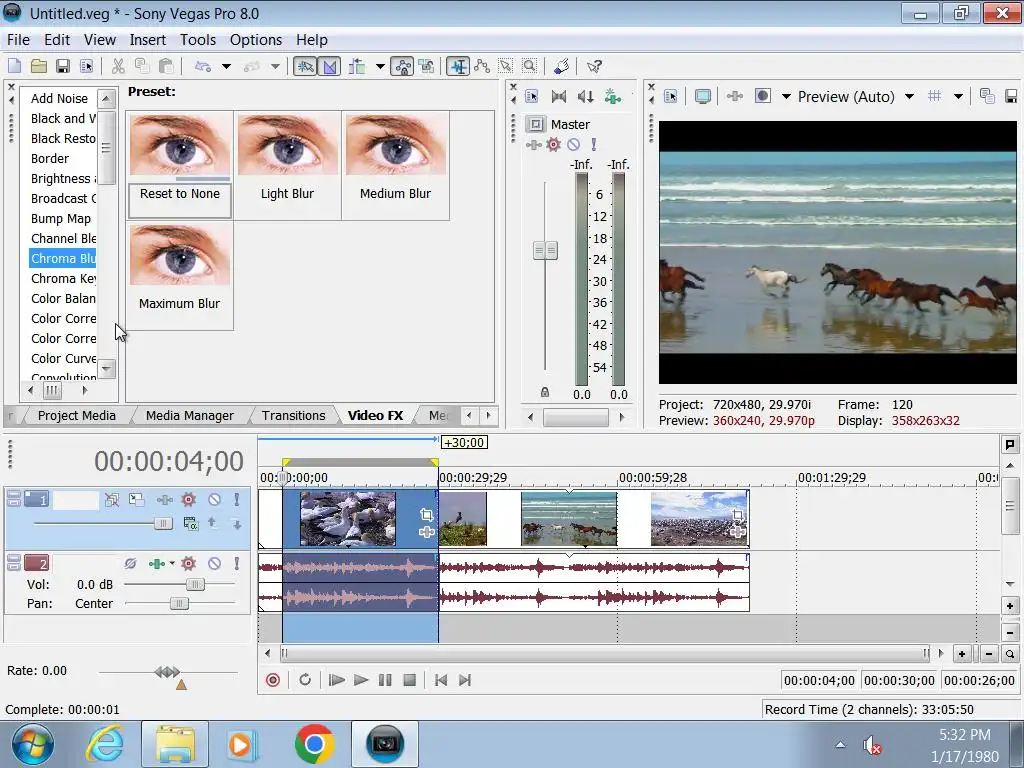
Task: Open Windows Explorer from the taskbar
Action: (x=175, y=744)
